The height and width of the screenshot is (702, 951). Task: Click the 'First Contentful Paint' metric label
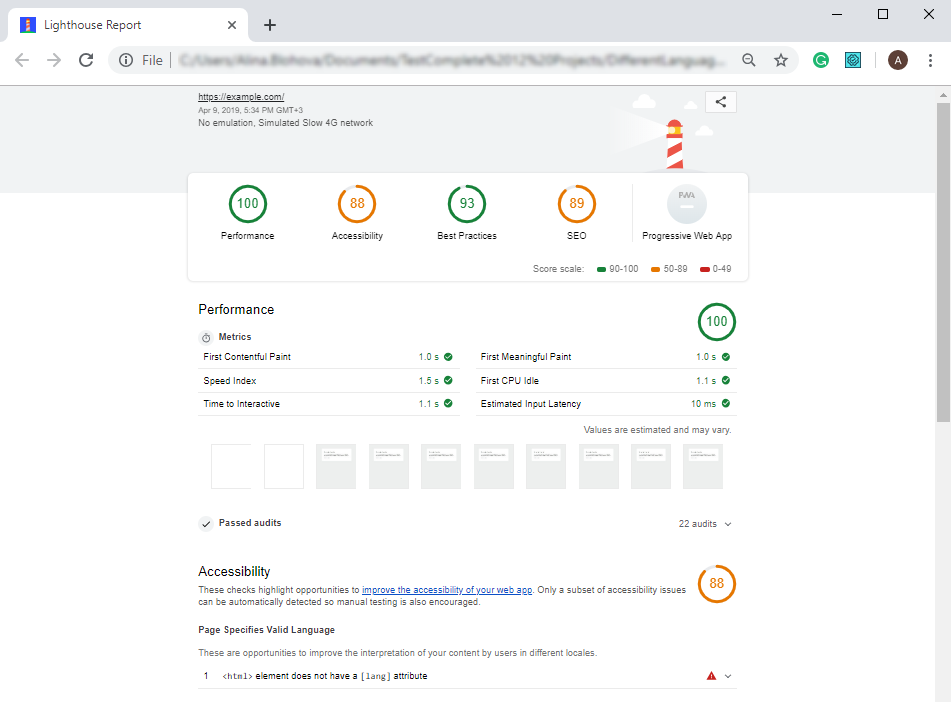(x=247, y=357)
